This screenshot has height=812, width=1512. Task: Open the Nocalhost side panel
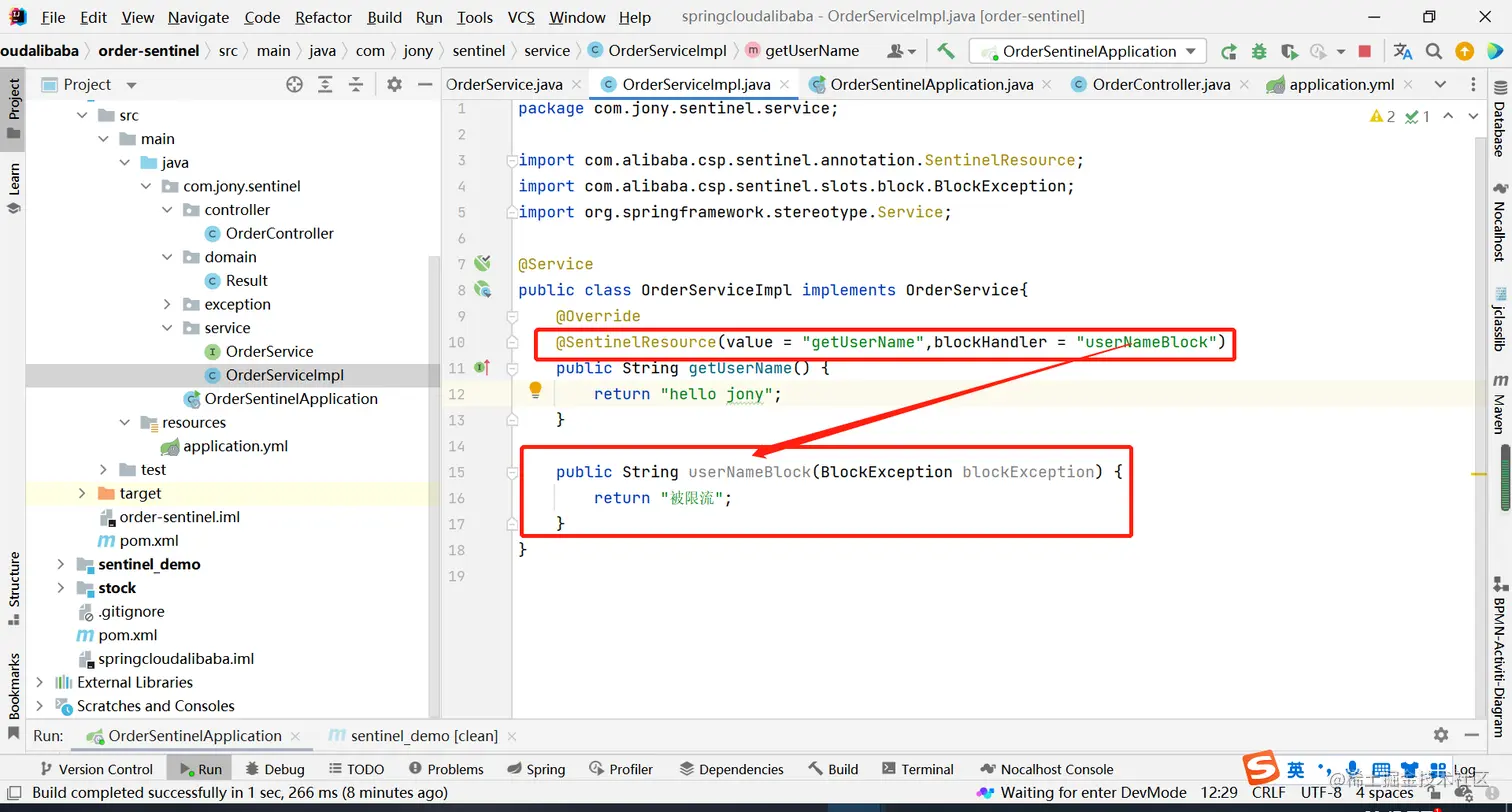[1499, 223]
